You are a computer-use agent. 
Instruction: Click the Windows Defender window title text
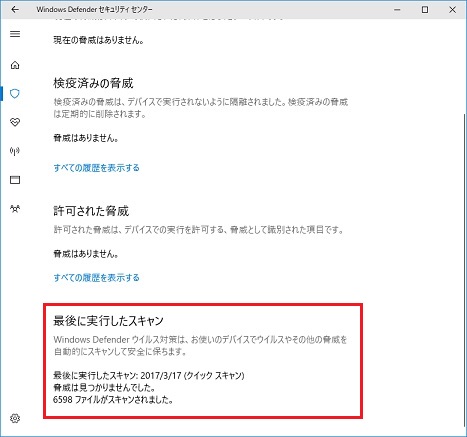coord(95,9)
